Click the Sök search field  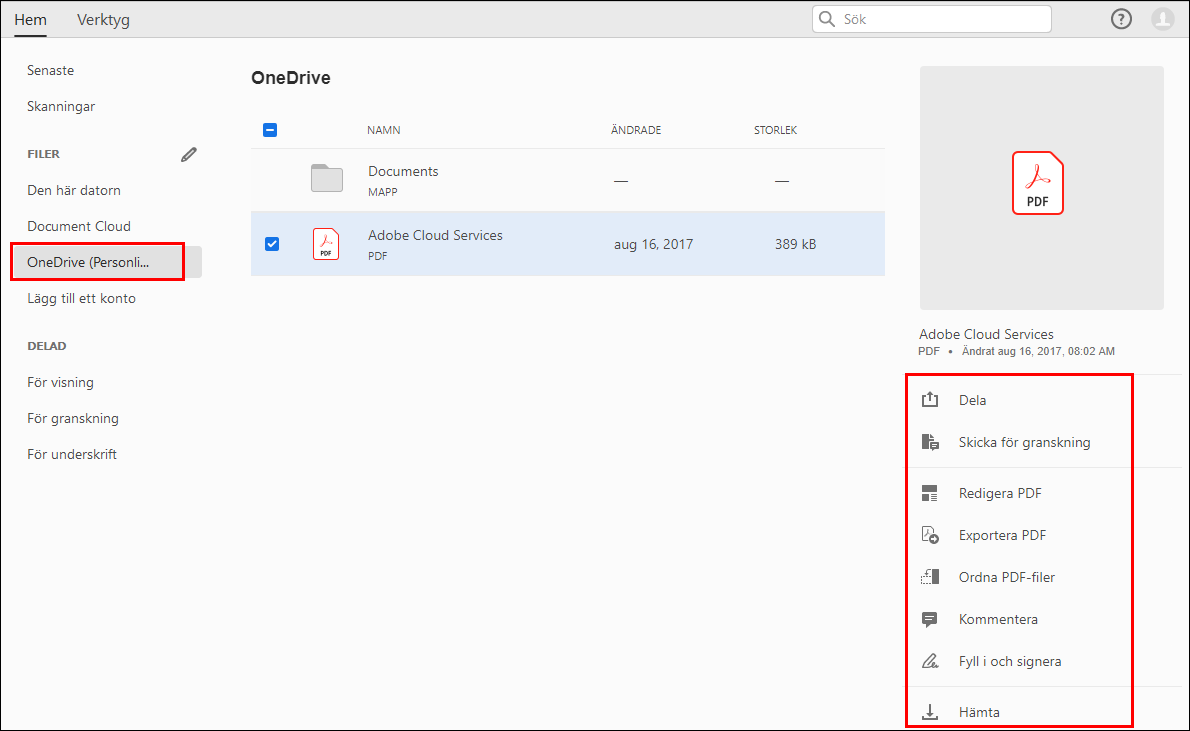(x=930, y=18)
